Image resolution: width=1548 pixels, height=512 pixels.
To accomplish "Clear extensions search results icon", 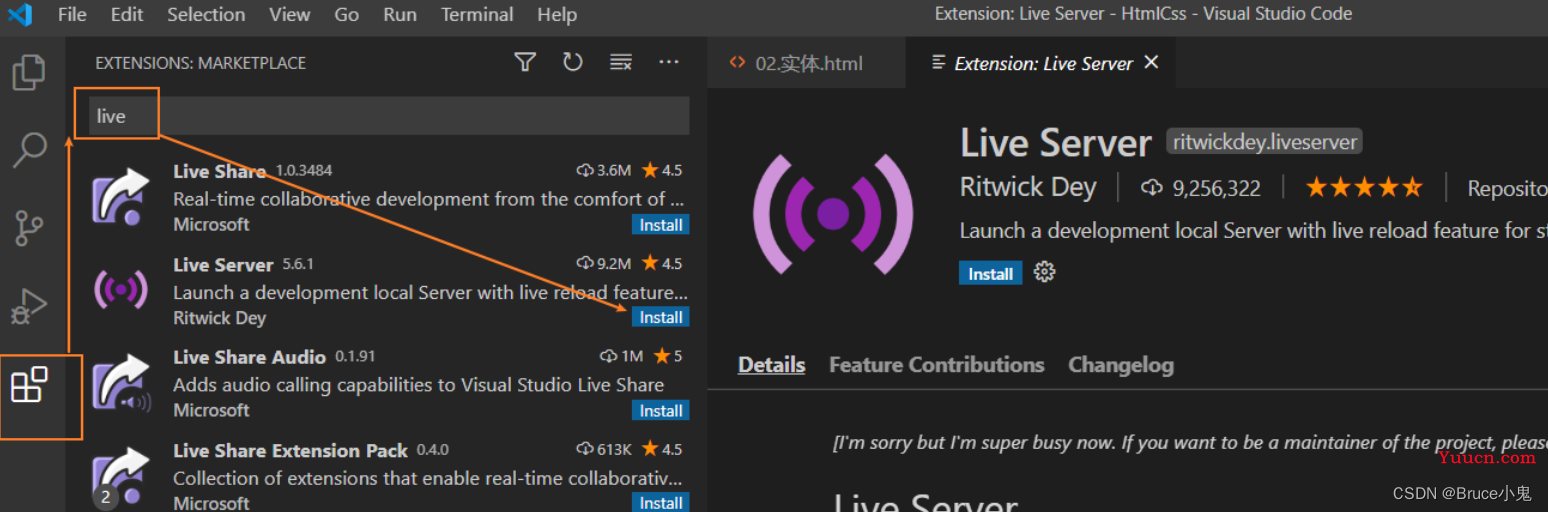I will [621, 62].
